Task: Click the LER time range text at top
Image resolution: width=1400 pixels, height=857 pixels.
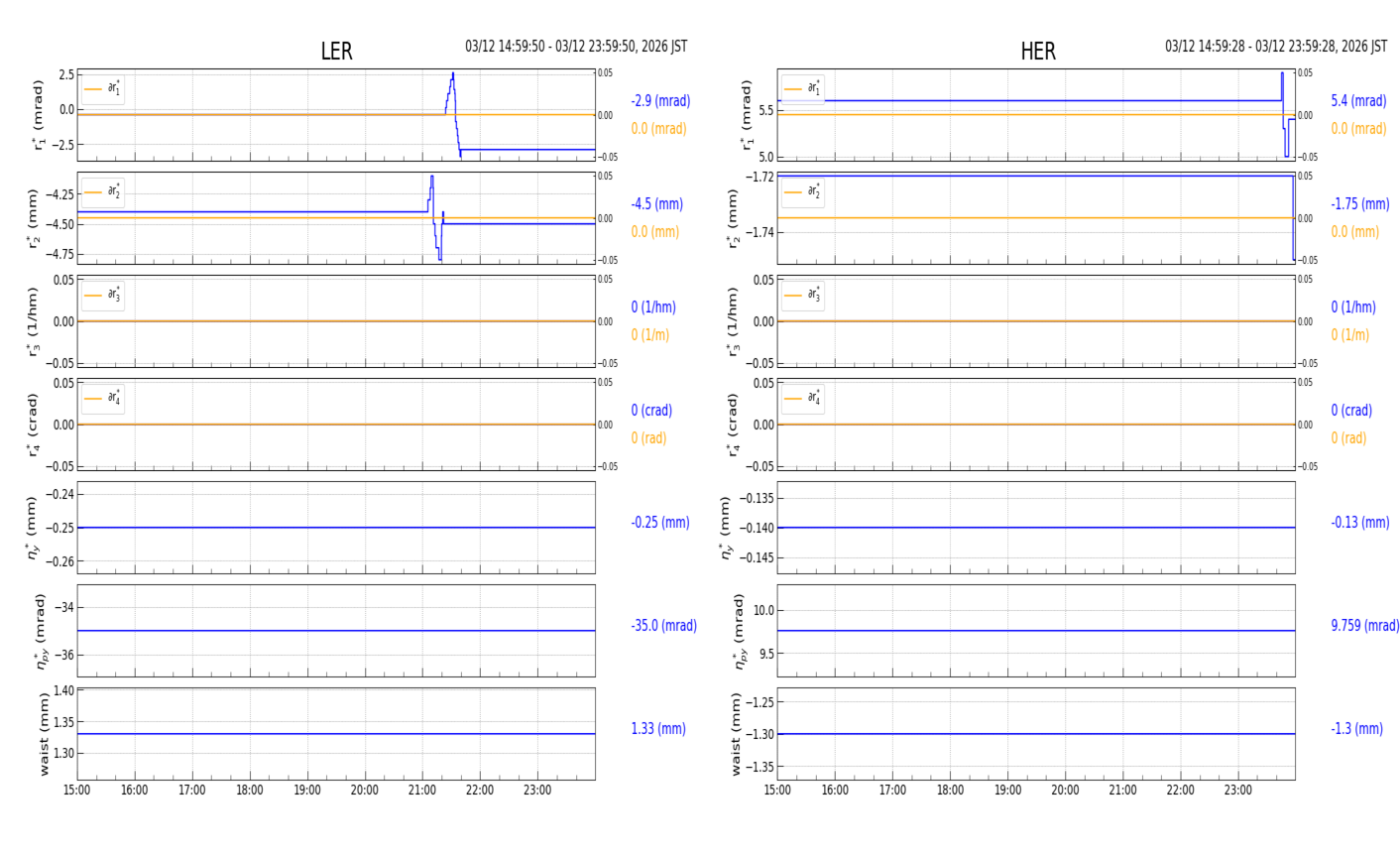Action: (575, 47)
